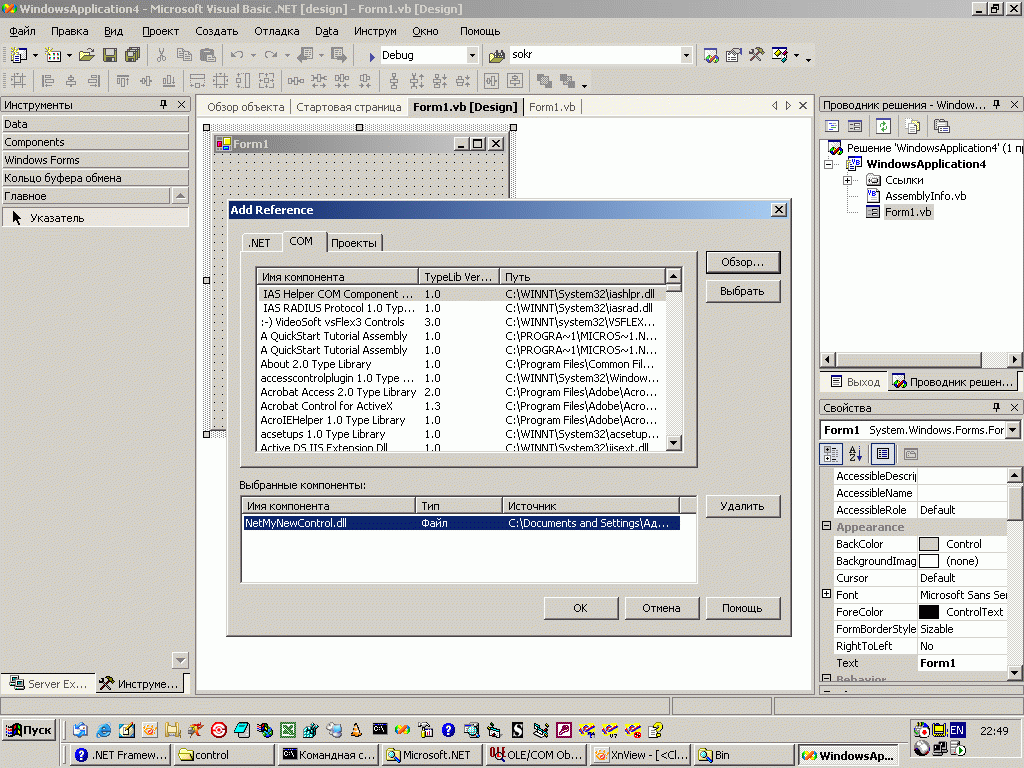The height and width of the screenshot is (768, 1024).
Task: Click the Пуск Start button
Action: pos(29,730)
